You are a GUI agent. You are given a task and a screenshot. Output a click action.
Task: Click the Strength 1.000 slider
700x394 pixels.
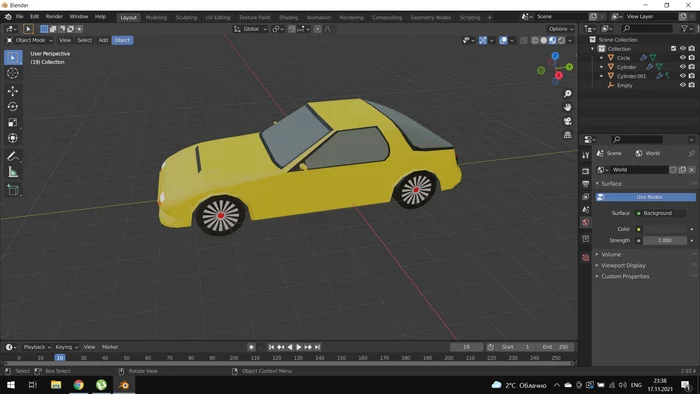point(665,241)
